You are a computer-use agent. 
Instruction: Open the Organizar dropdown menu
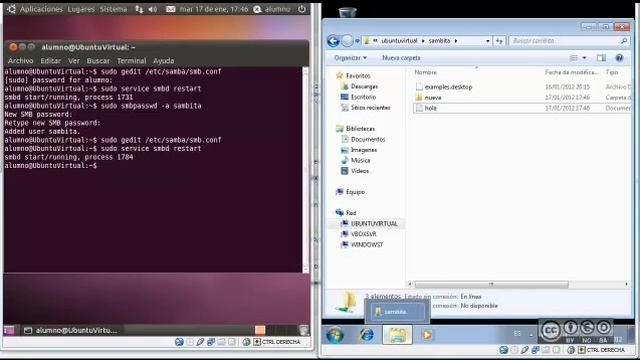coord(350,58)
